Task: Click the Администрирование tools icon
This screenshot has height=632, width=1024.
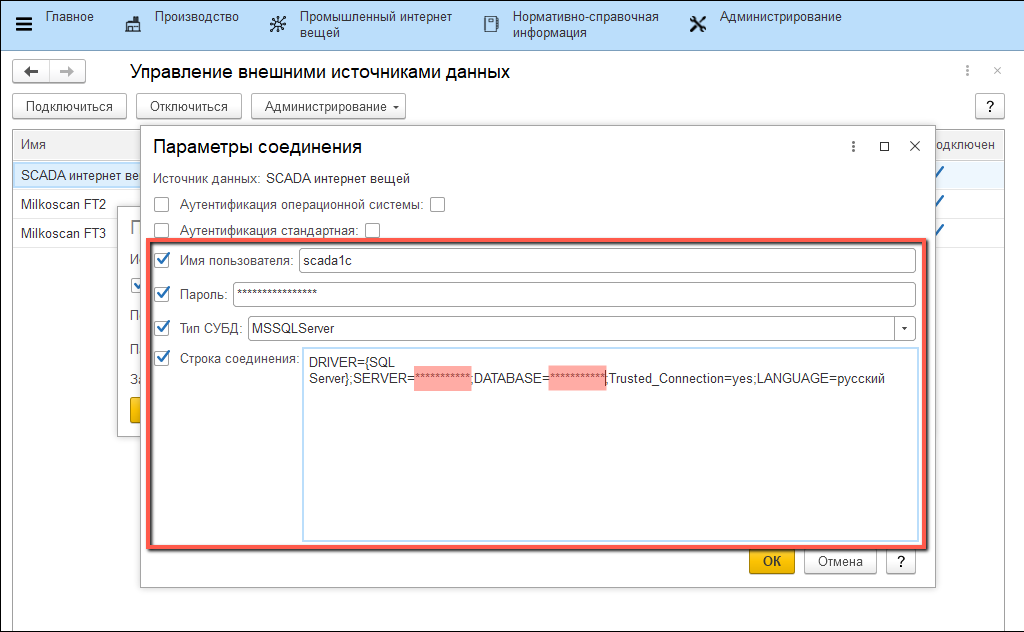Action: 698,24
